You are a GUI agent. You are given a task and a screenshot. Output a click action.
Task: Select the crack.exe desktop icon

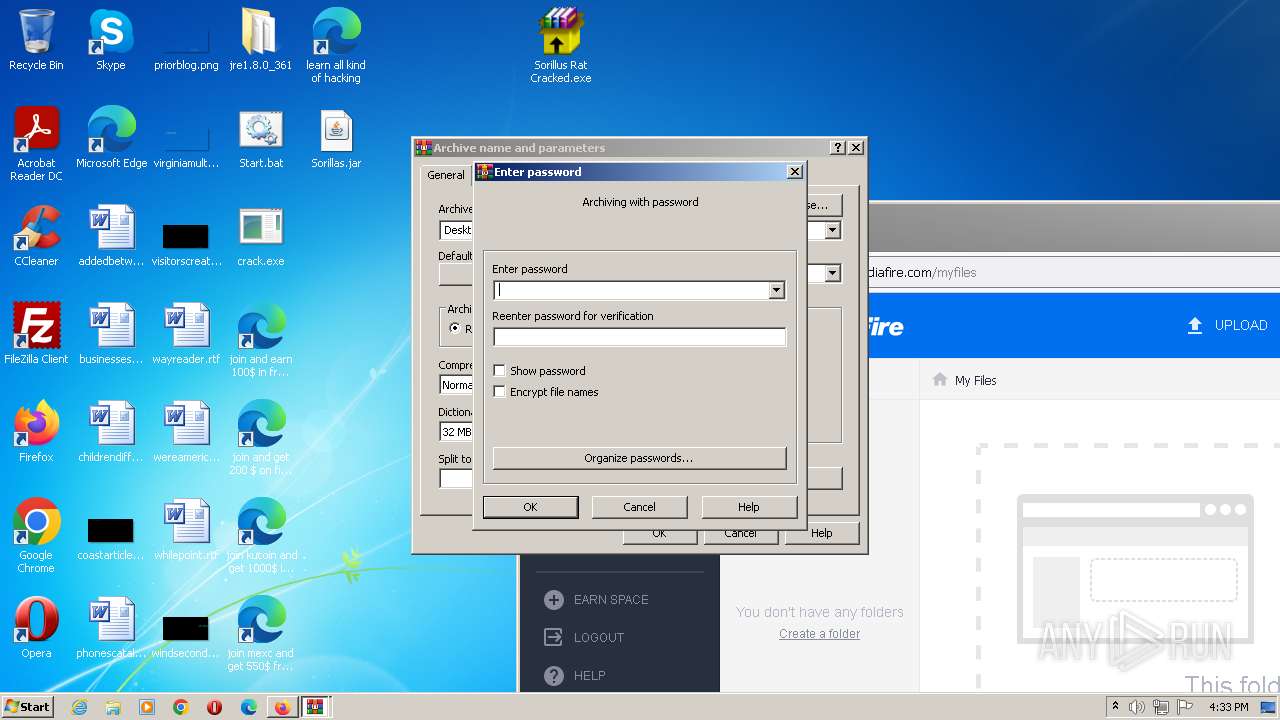[x=261, y=236]
